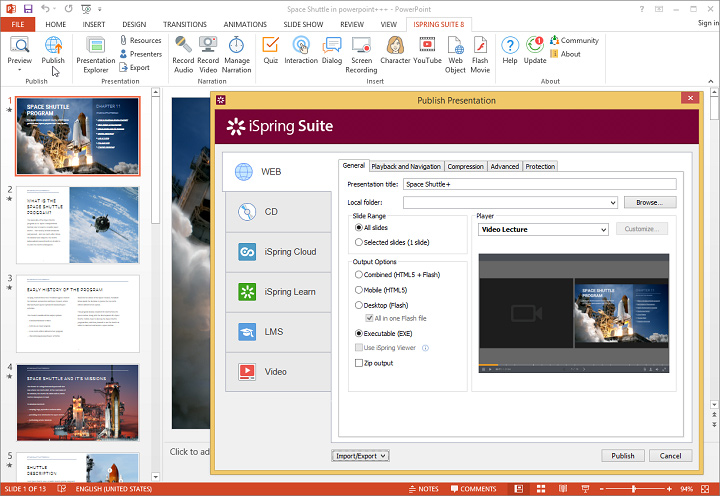Open the FILE menu tab
Screen dimensions: 720x496
(x=18, y=24)
